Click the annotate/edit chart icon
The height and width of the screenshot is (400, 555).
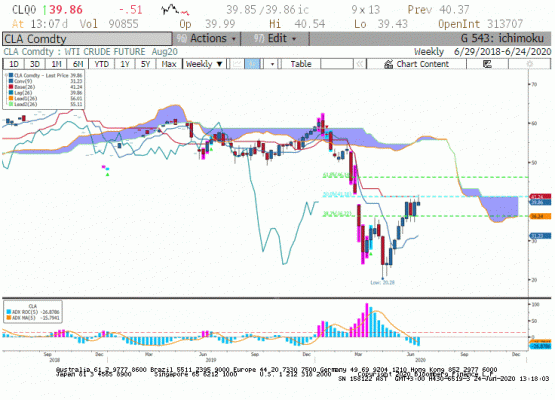pos(487,64)
